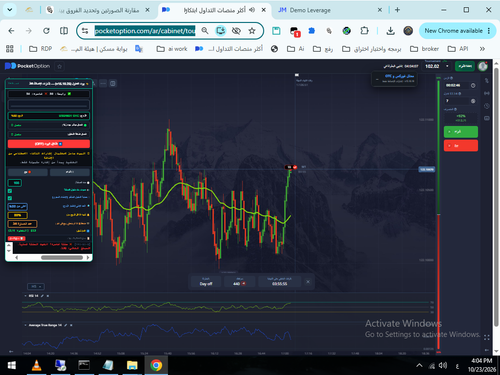Minimize the notification popup near the chart top
Viewport: 500px width, 375px height.
click(377, 79)
